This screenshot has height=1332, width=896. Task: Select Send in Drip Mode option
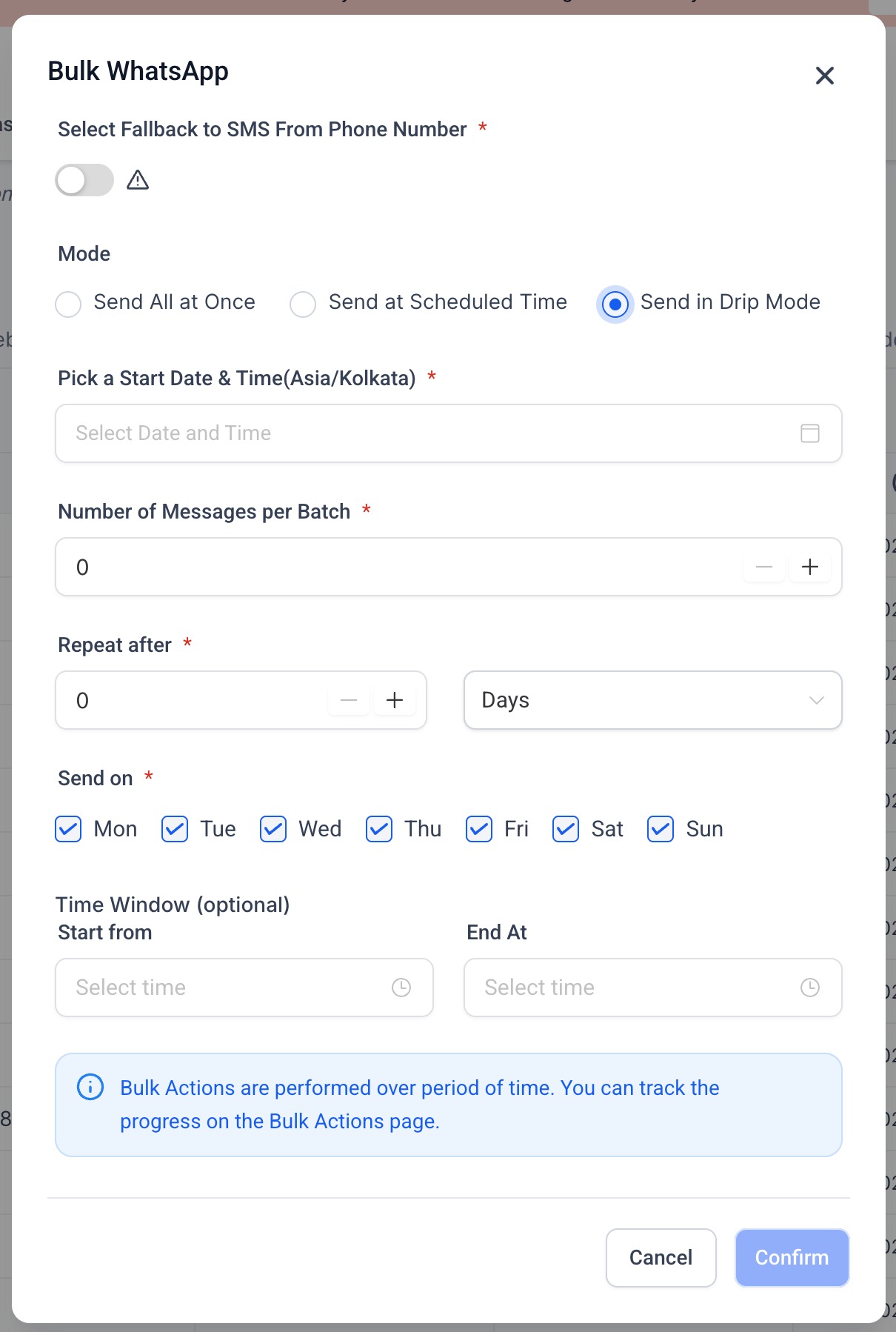coord(615,304)
